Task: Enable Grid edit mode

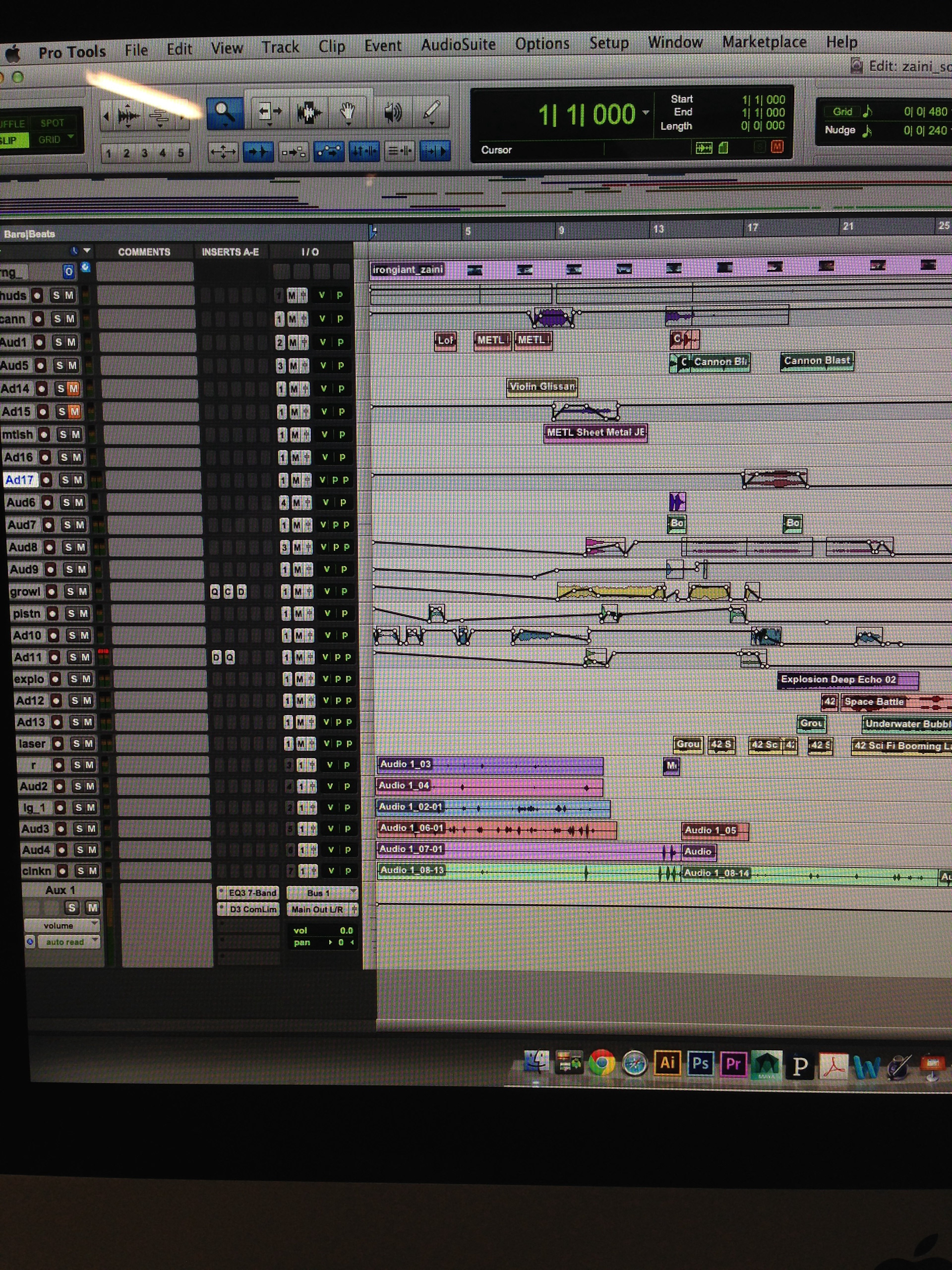Action: pyautogui.click(x=50, y=139)
